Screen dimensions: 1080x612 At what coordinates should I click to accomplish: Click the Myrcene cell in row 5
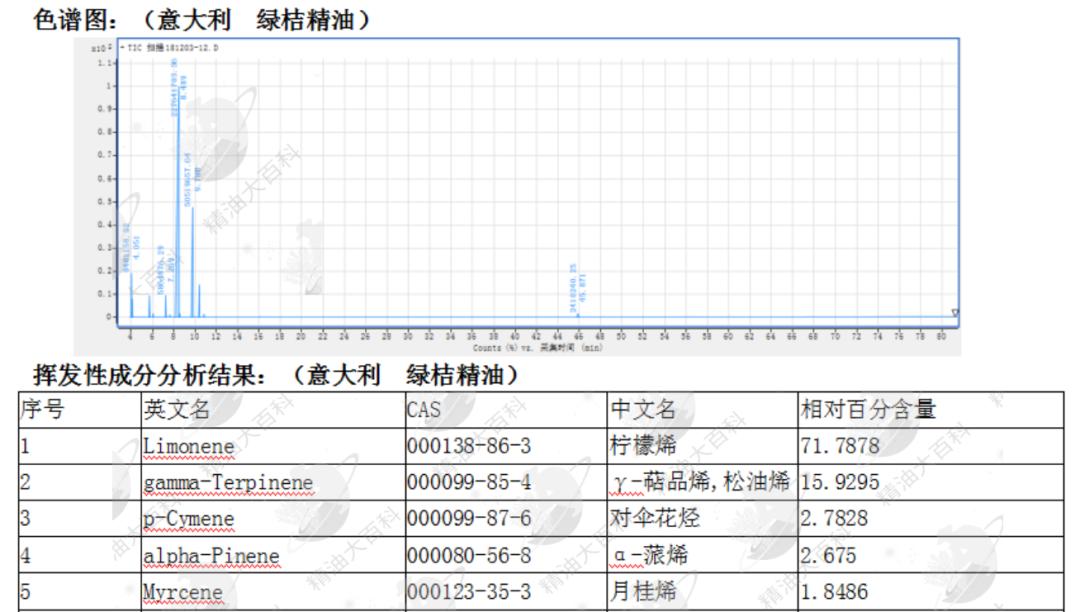tap(182, 592)
